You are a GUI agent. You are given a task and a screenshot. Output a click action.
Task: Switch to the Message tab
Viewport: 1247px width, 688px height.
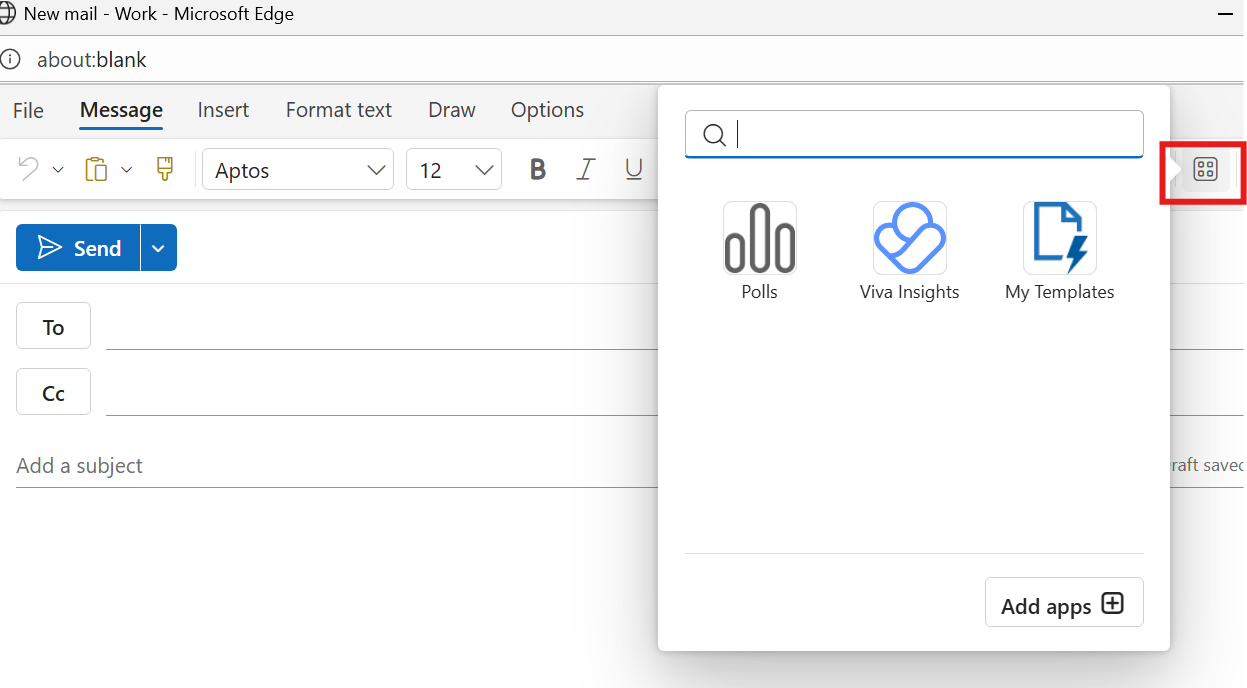(121, 110)
